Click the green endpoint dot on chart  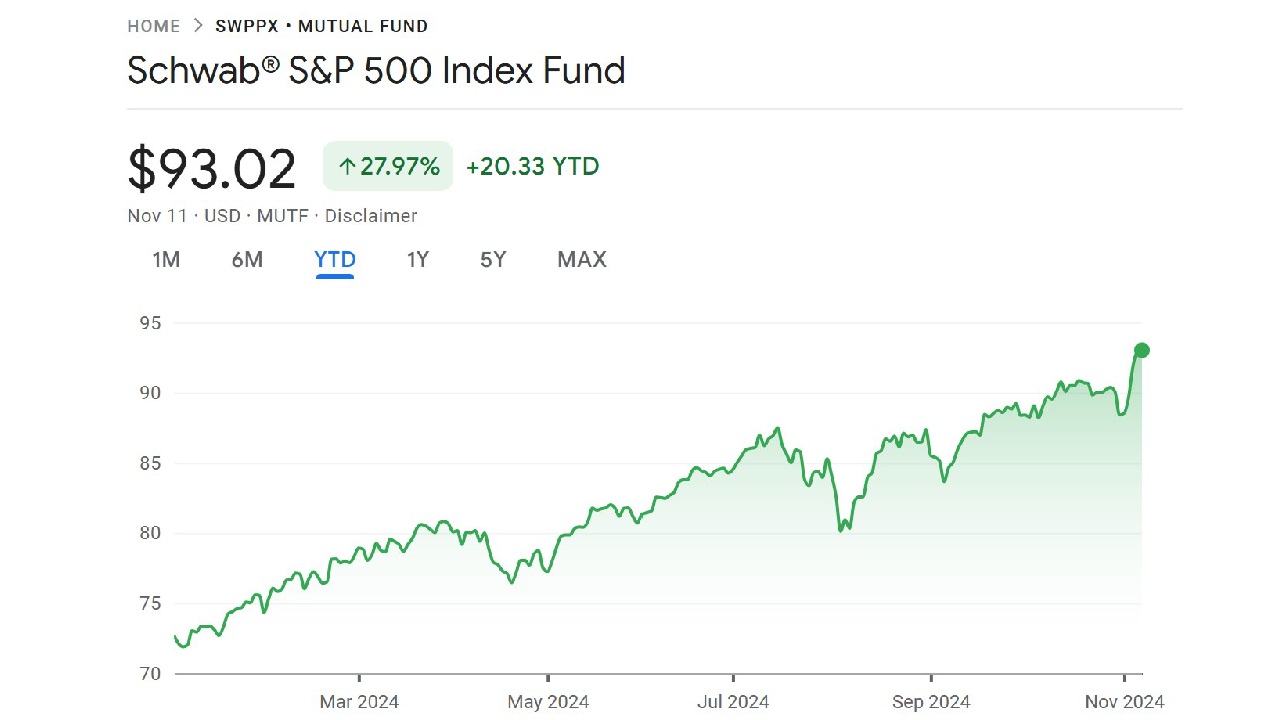pyautogui.click(x=1141, y=350)
